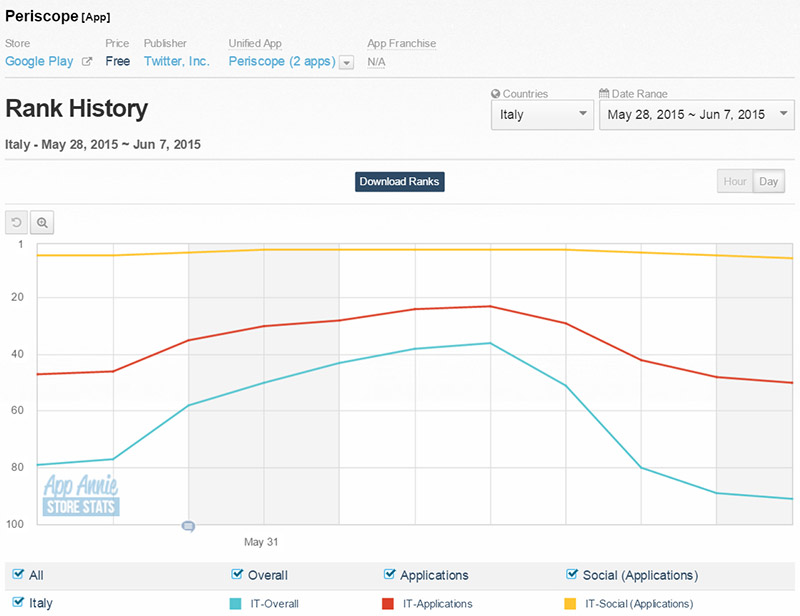Click the red IT-Applications color swatch
Viewport: 800px width, 616px height.
(x=388, y=604)
